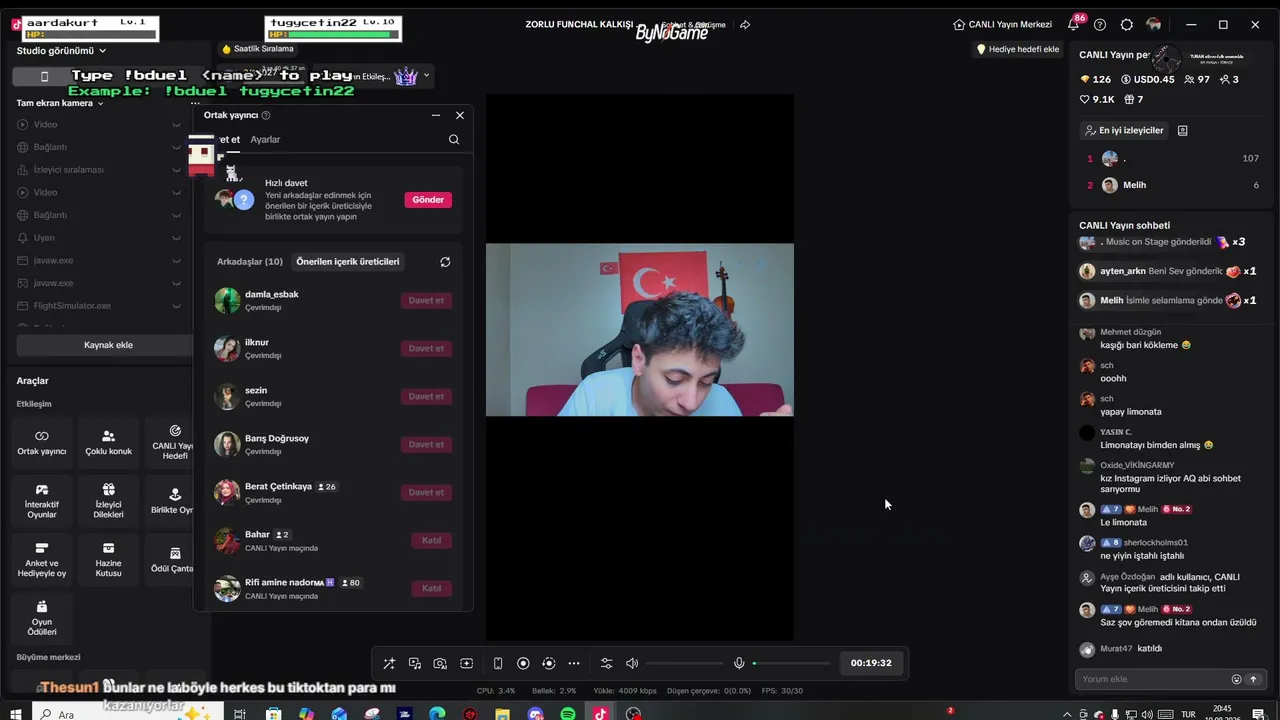
Task: Mute the speaker output
Action: coord(632,663)
